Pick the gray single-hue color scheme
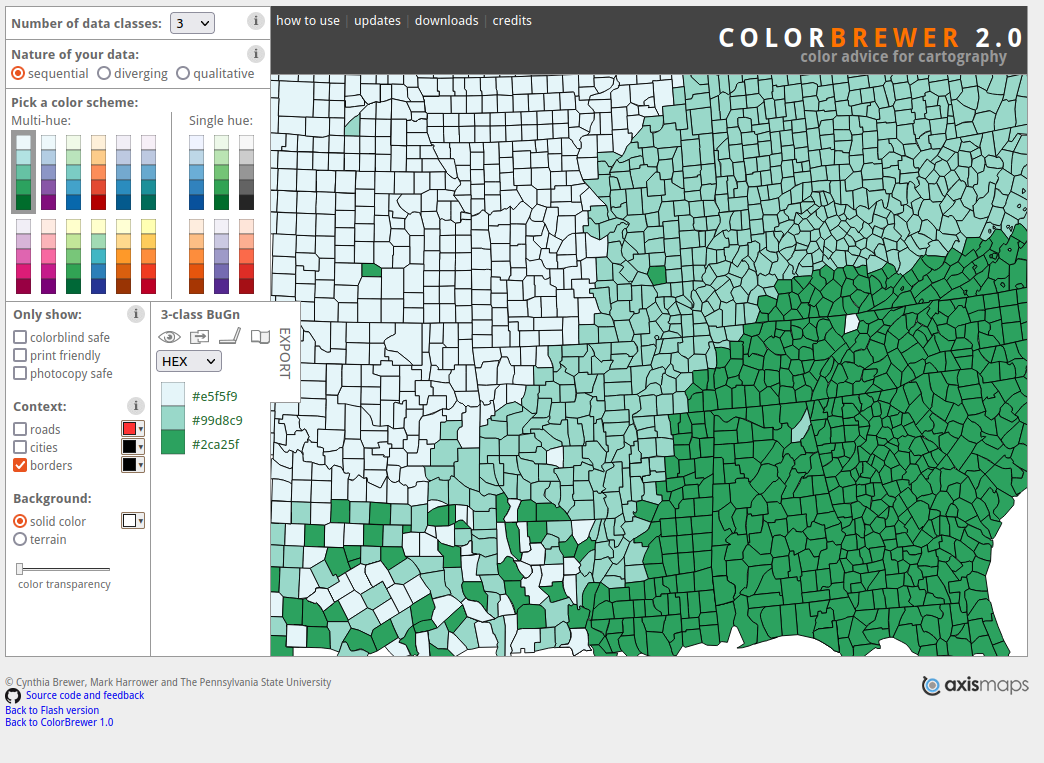The height and width of the screenshot is (763, 1044). 246,172
